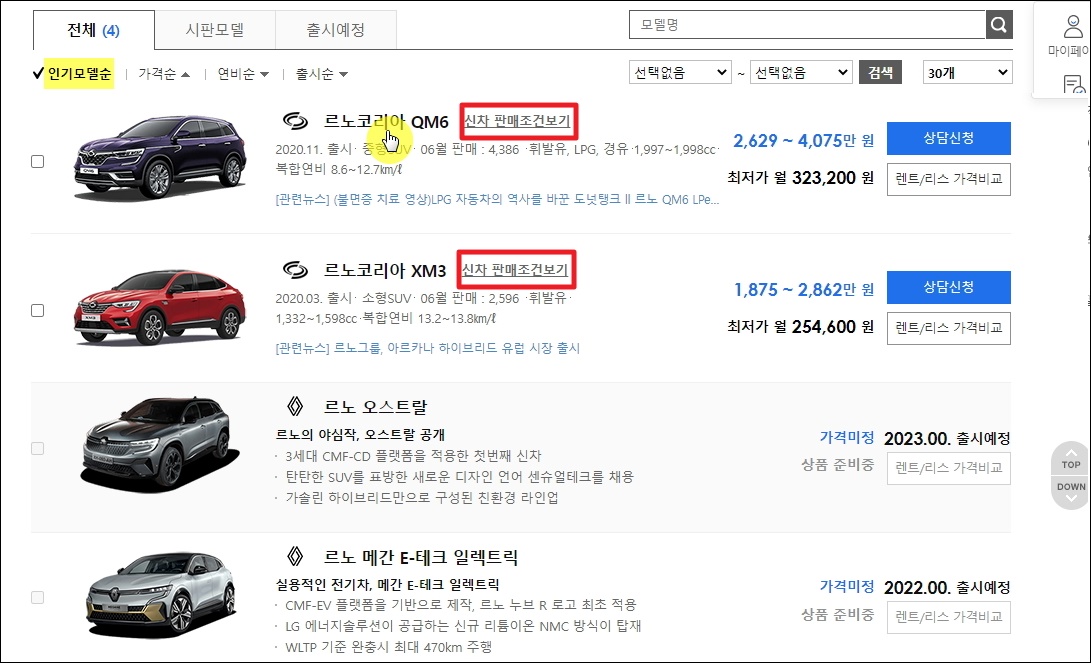This screenshot has height=663, width=1091.
Task: Tick the checkbox for 르노코리아 QM6
Action: tap(38, 161)
